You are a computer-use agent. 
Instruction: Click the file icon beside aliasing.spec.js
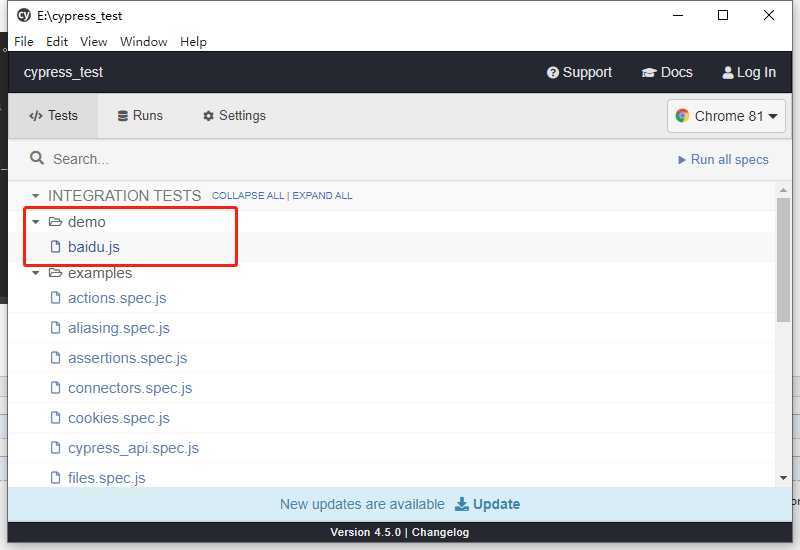(x=55, y=328)
